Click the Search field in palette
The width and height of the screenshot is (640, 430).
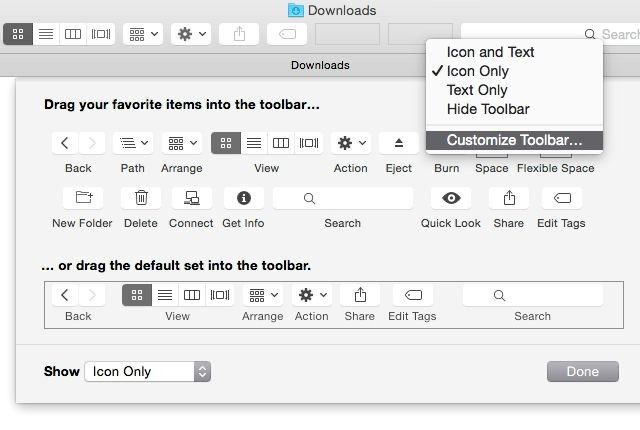coord(342,198)
